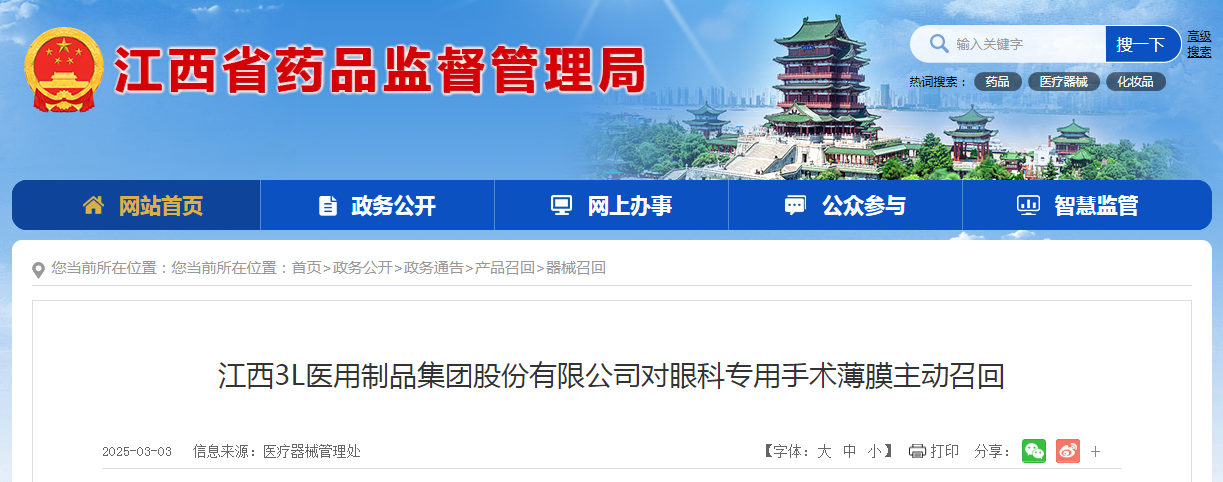Click the document icon beside 政务公开
Viewport: 1223px width, 482px height.
pos(328,206)
